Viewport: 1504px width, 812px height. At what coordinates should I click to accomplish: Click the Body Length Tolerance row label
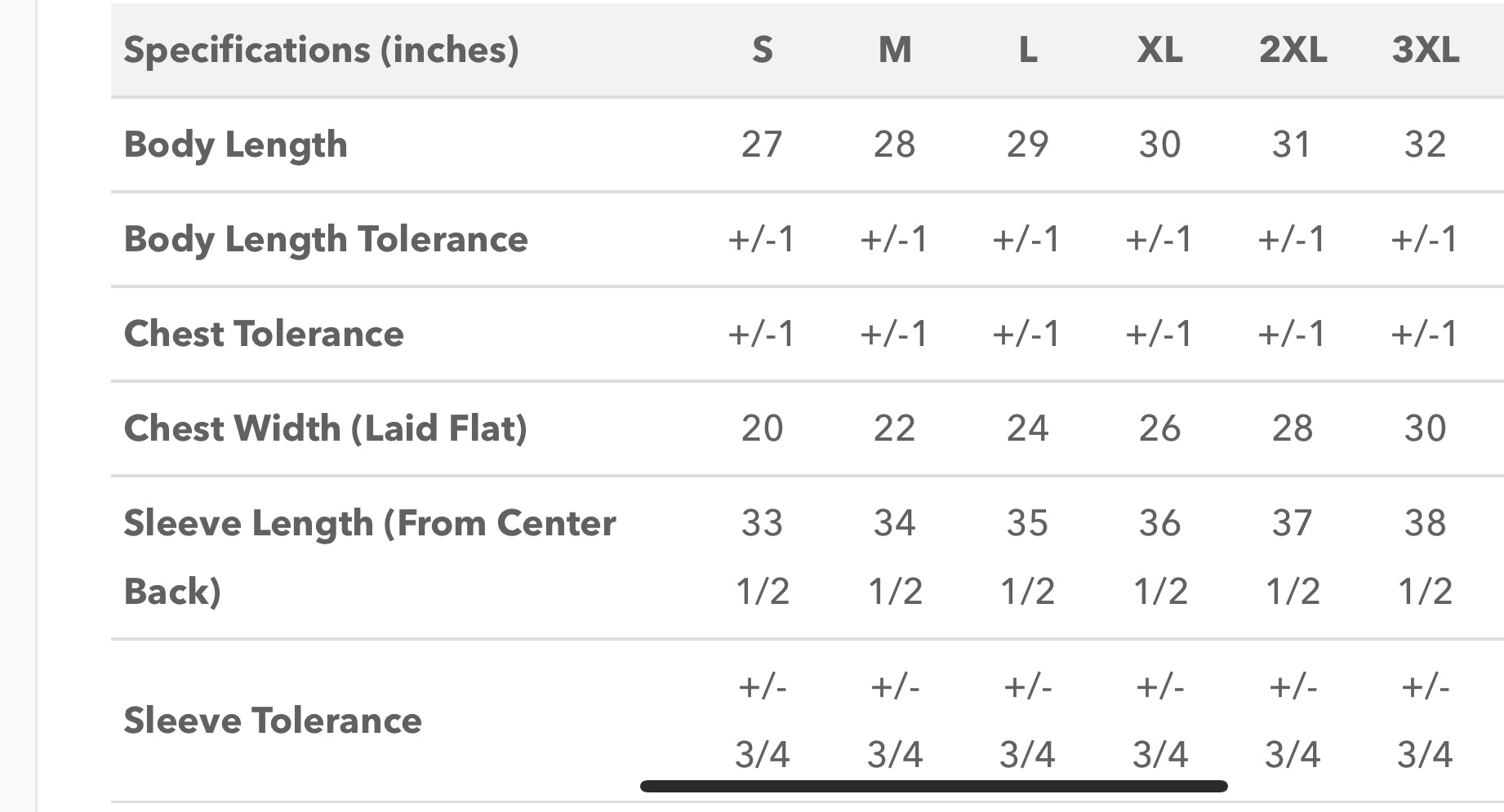(326, 240)
